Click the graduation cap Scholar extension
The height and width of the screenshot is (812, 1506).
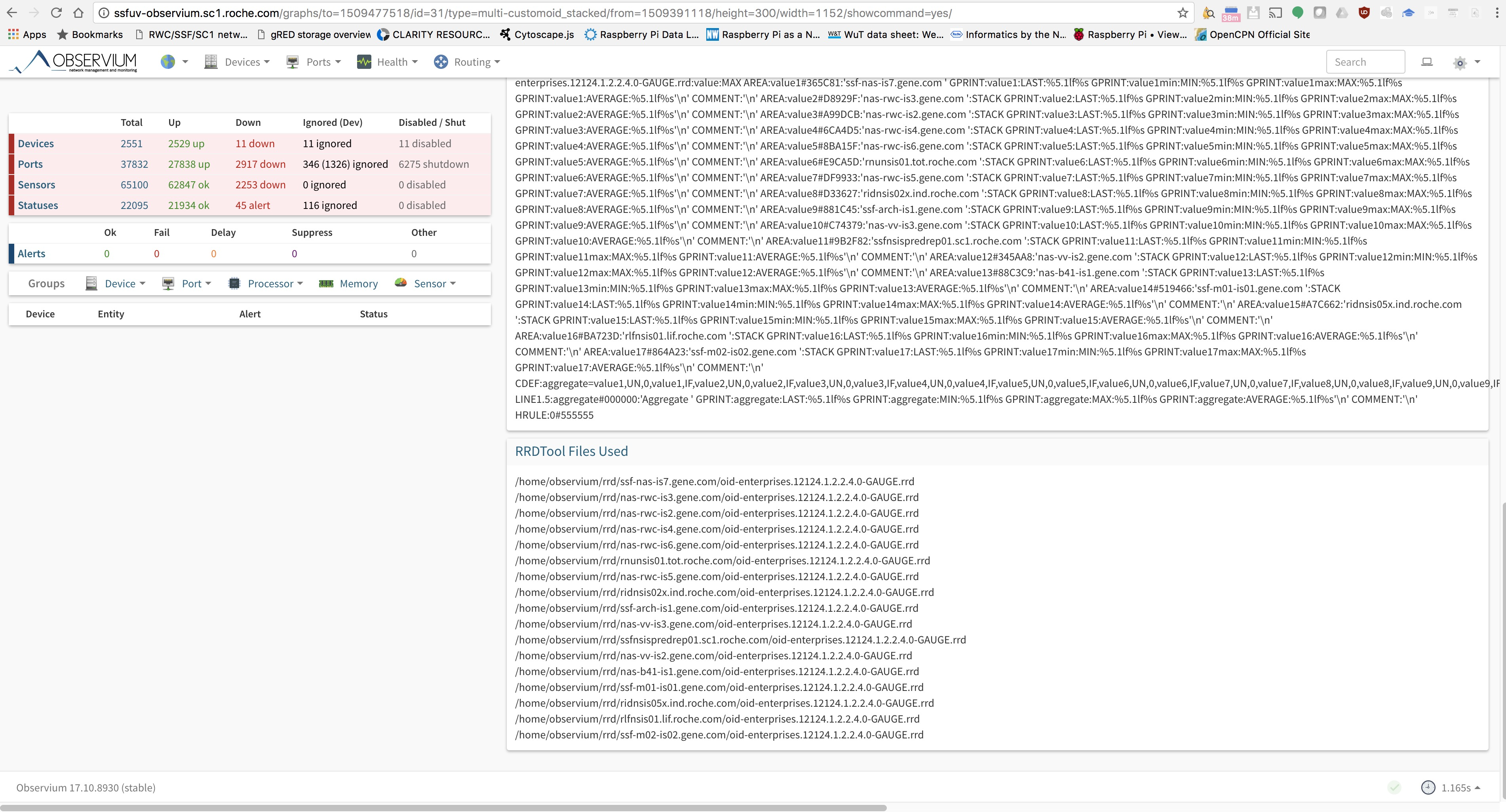click(1408, 13)
